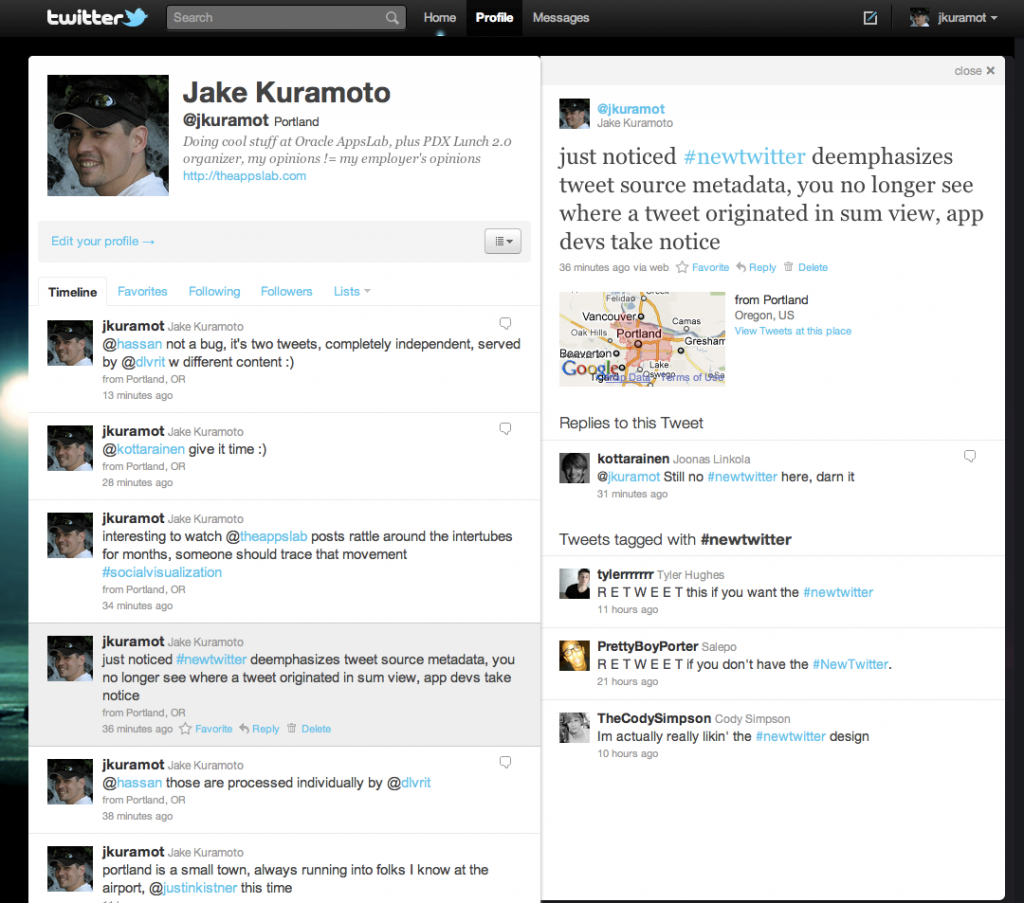The image size is (1024, 903).
Task: Click speech bubble icon on those are processed individually tweet
Action: pyautogui.click(x=505, y=762)
